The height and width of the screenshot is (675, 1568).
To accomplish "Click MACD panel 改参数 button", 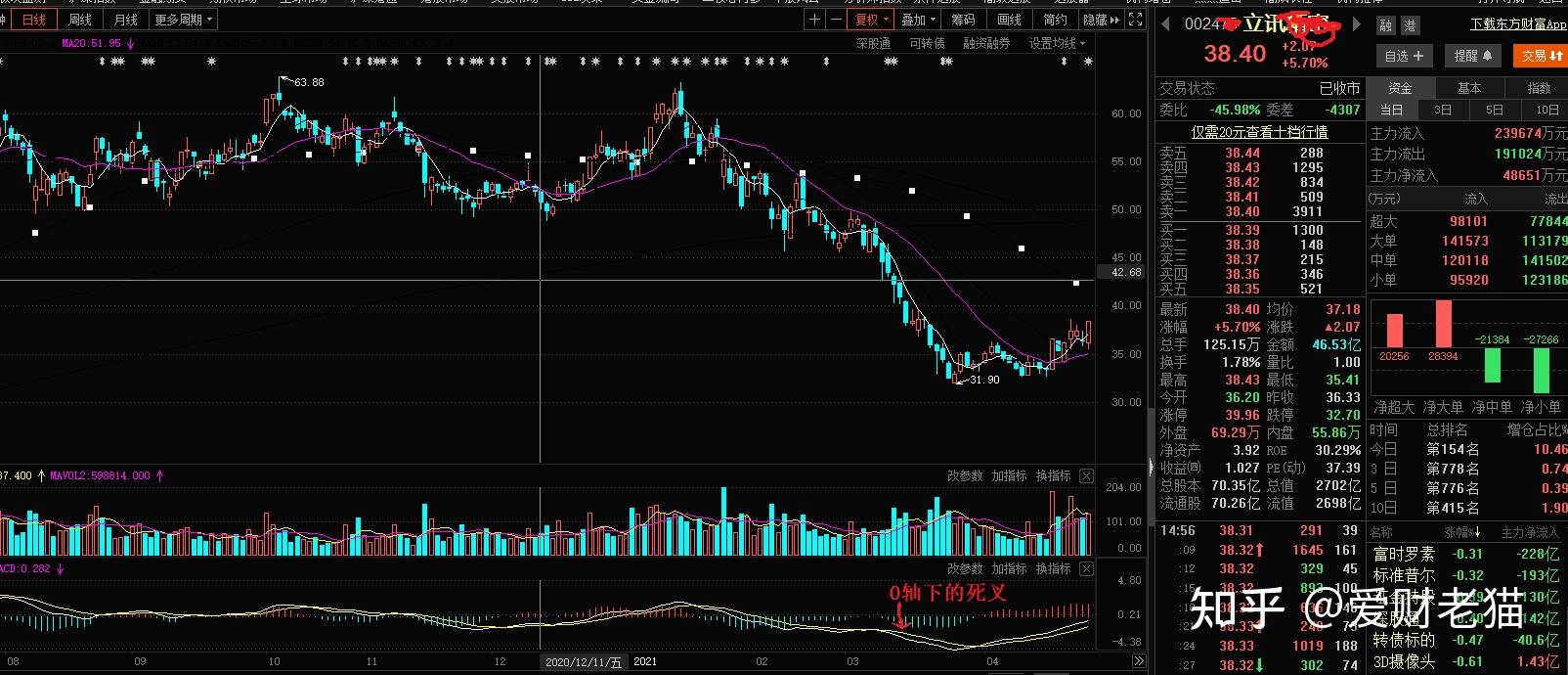I will 965,569.
